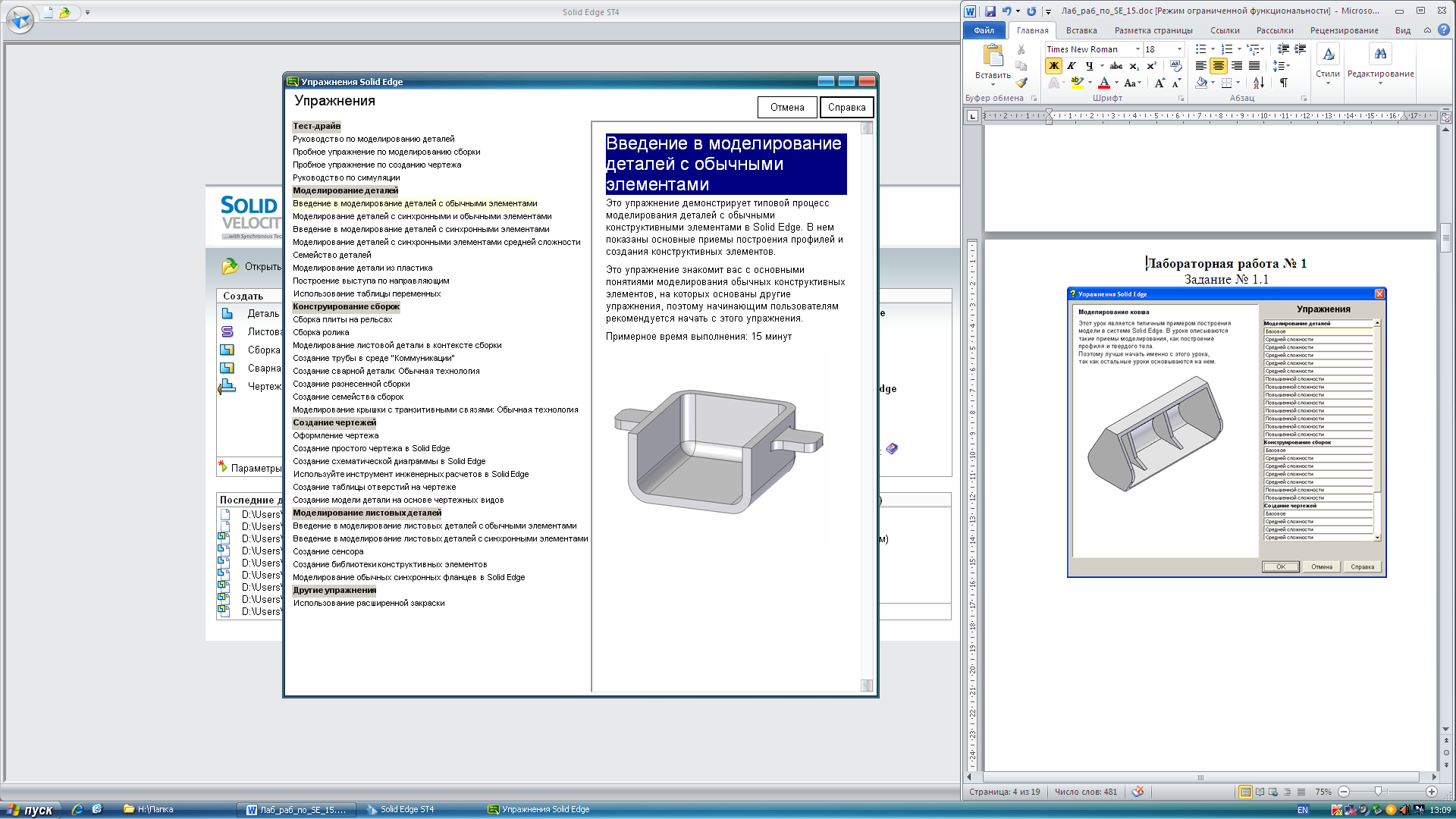The width and height of the screenshot is (1456, 819).
Task: Expand the Шрифт font dialog launcher
Action: coord(1181,99)
